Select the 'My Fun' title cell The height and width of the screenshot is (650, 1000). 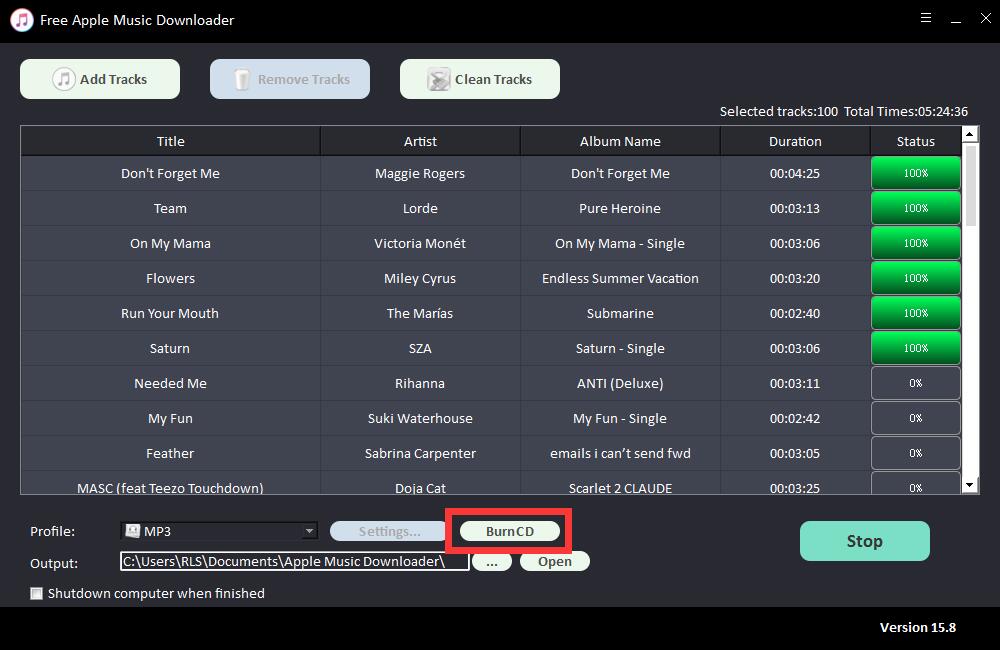170,418
